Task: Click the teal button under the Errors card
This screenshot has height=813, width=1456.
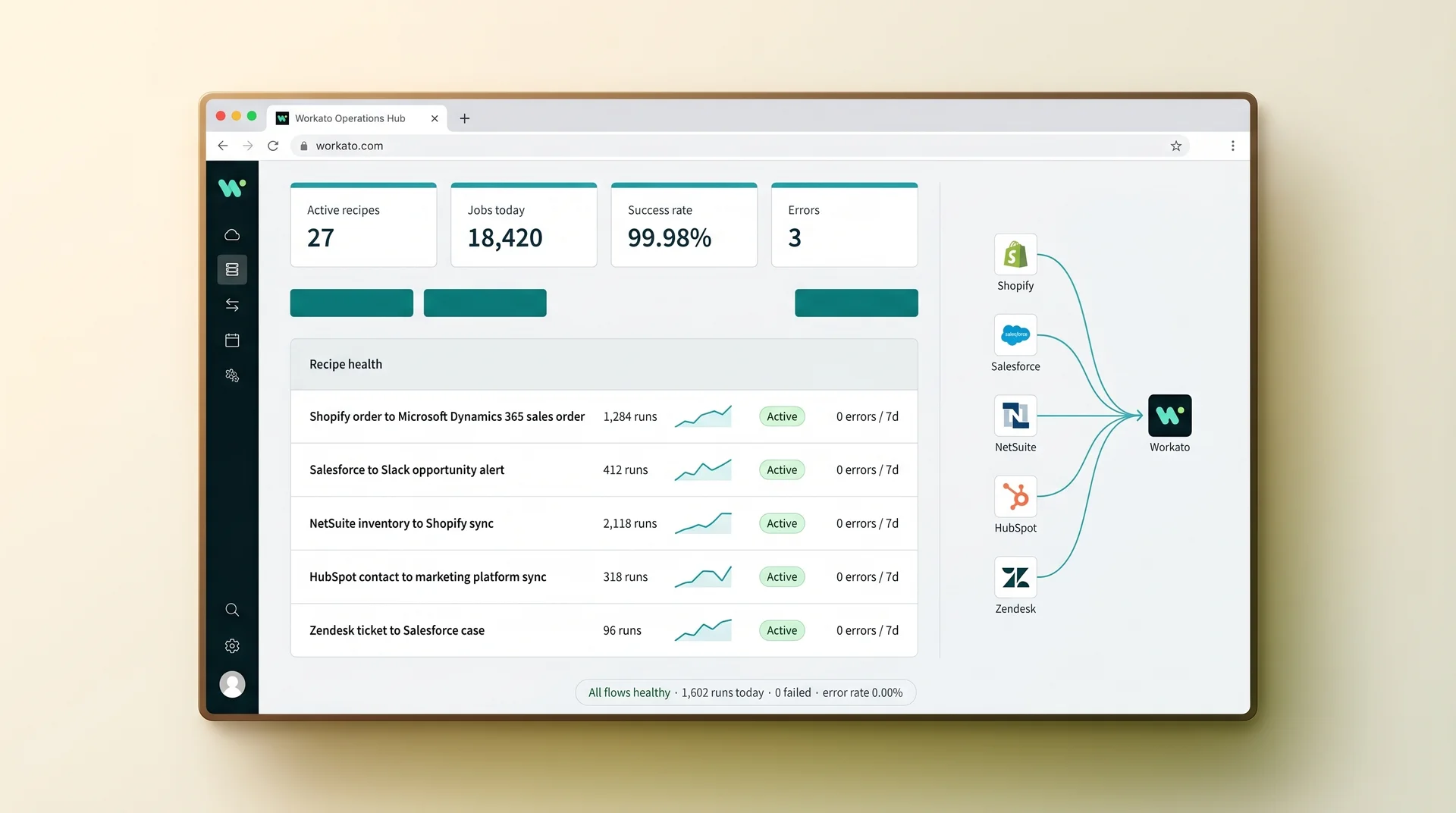Action: click(x=856, y=303)
